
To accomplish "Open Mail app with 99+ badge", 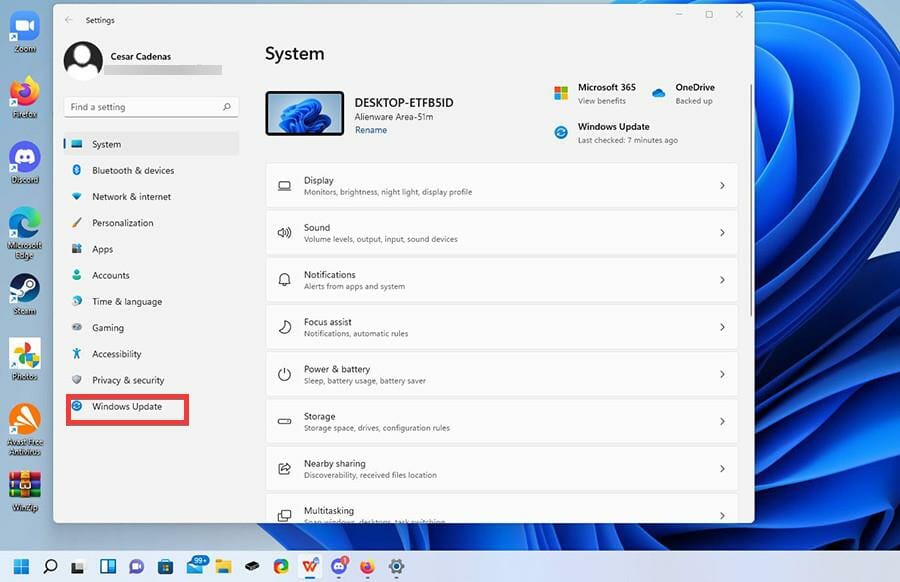I will [196, 565].
